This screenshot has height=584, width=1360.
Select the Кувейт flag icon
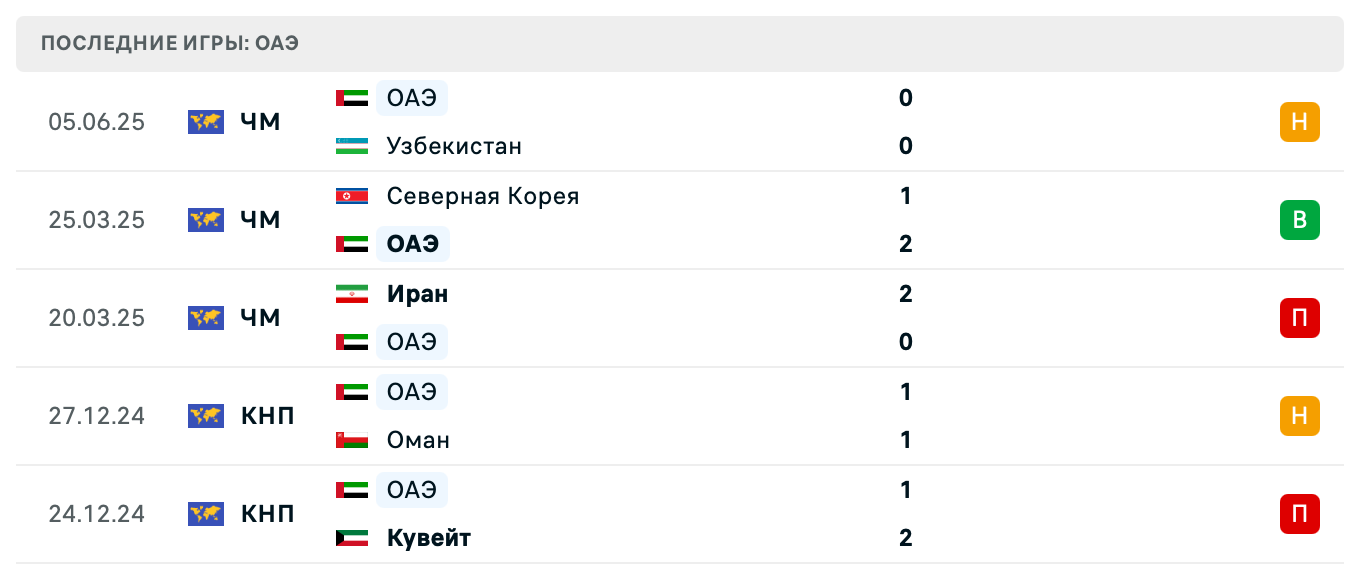point(352,538)
